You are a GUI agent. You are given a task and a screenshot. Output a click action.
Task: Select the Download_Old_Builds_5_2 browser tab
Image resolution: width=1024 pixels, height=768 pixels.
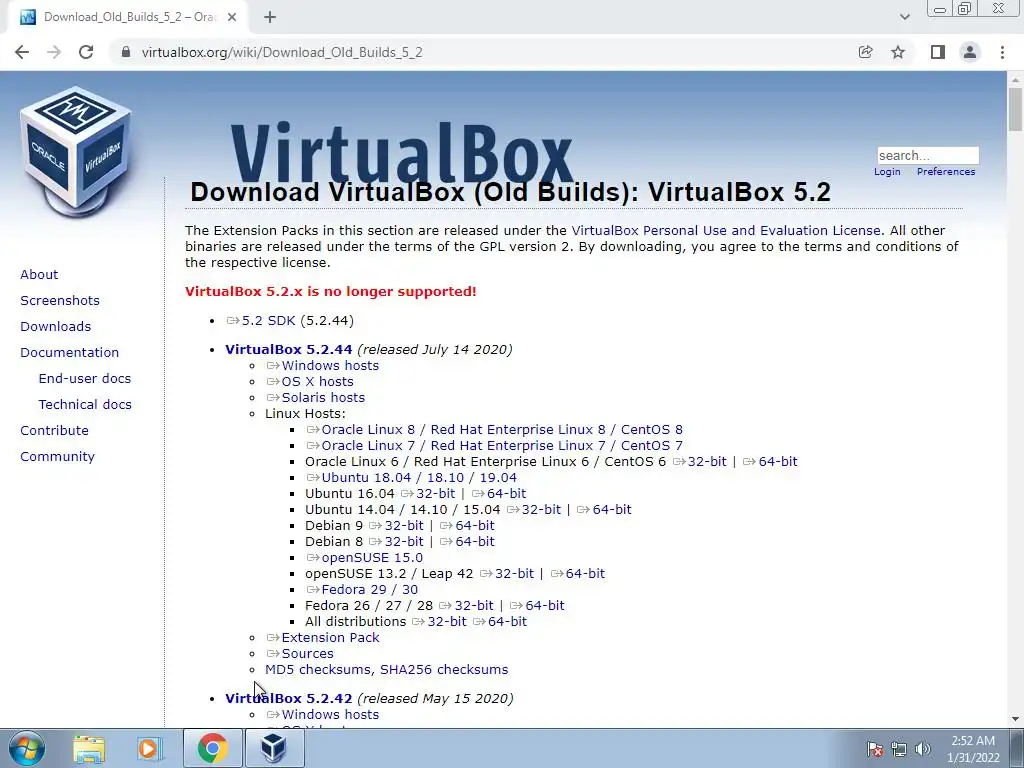coord(127,18)
